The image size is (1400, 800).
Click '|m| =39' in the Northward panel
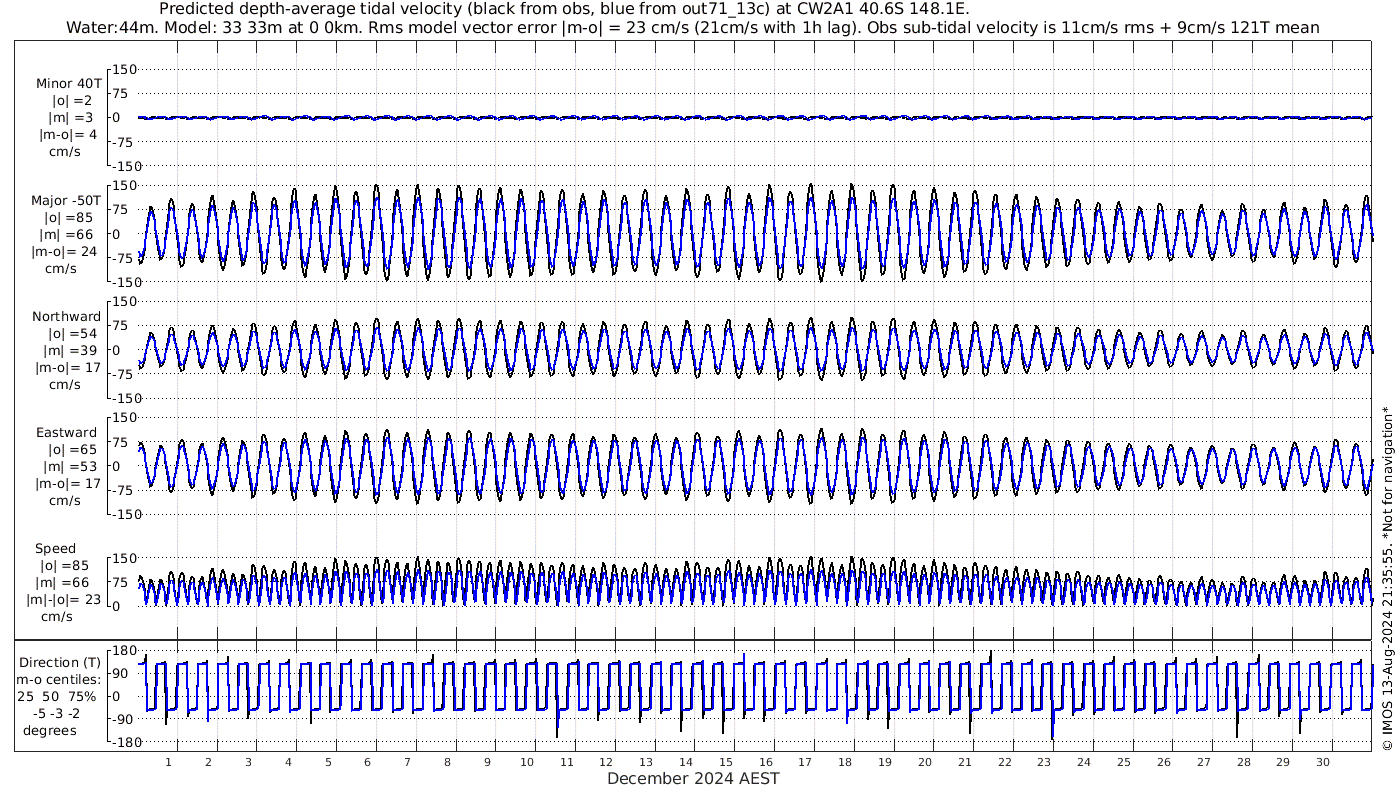coord(71,351)
